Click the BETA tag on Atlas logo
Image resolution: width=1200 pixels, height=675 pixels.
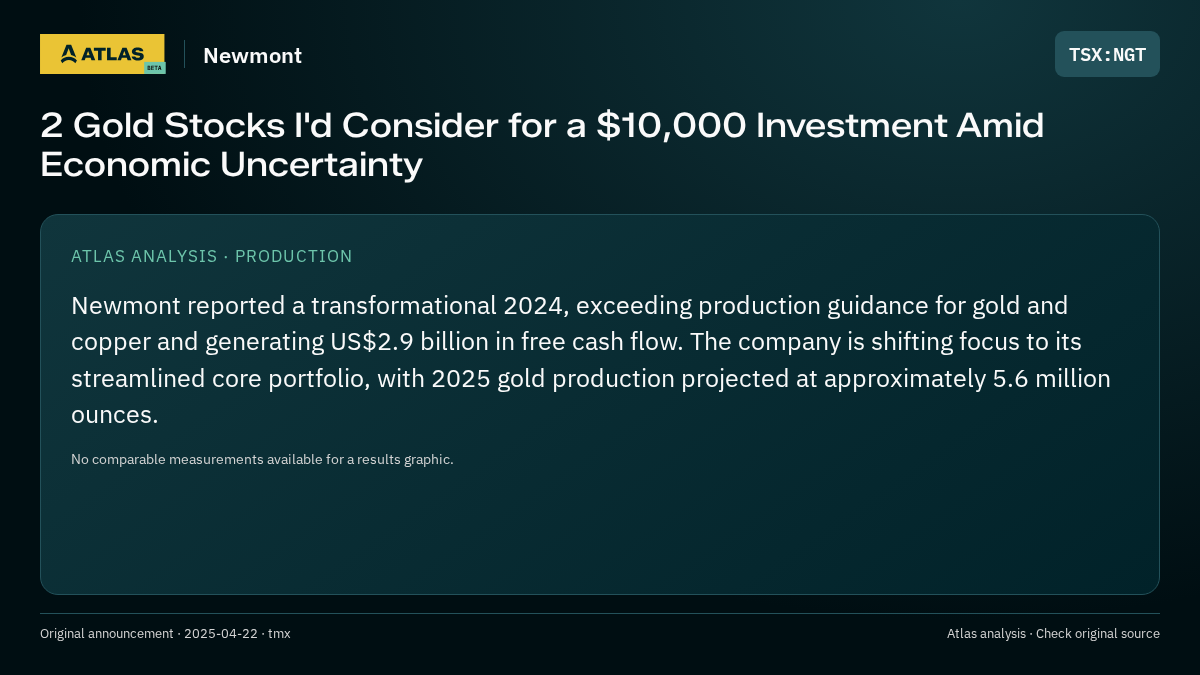tap(154, 67)
